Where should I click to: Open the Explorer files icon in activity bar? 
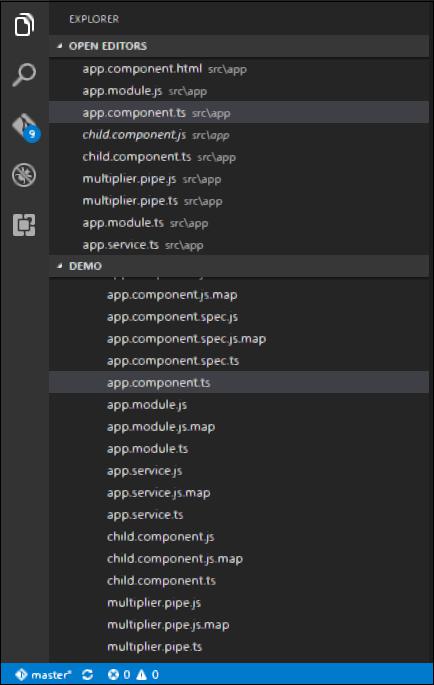coord(24,24)
